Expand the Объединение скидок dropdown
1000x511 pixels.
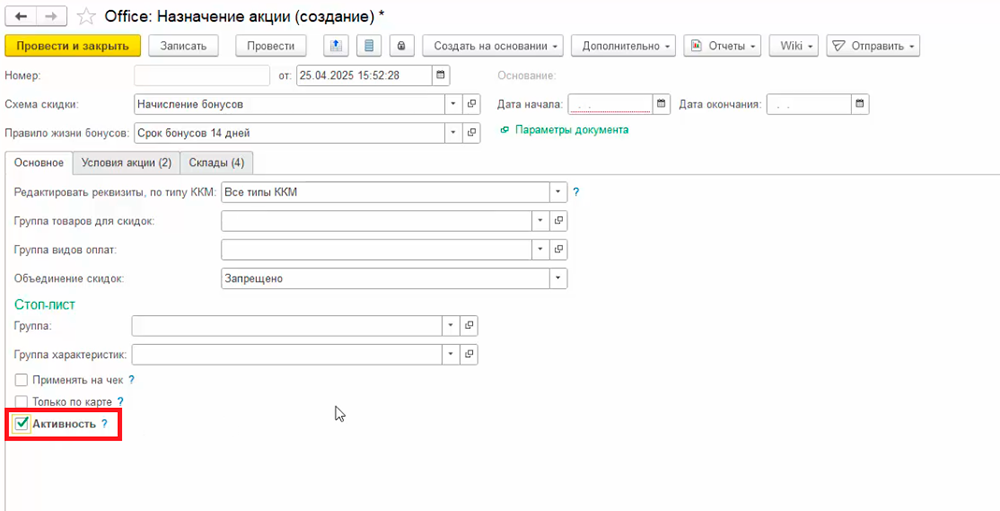coord(558,279)
